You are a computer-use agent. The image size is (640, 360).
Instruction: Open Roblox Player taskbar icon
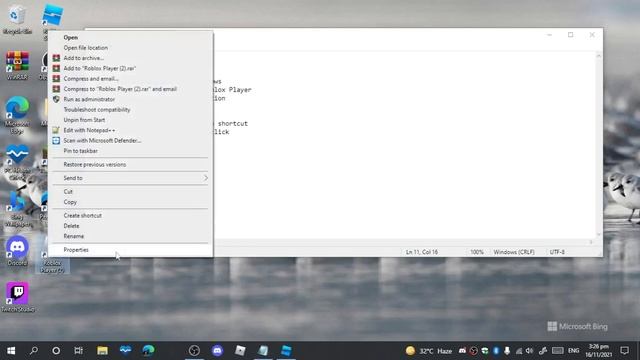tap(240, 351)
